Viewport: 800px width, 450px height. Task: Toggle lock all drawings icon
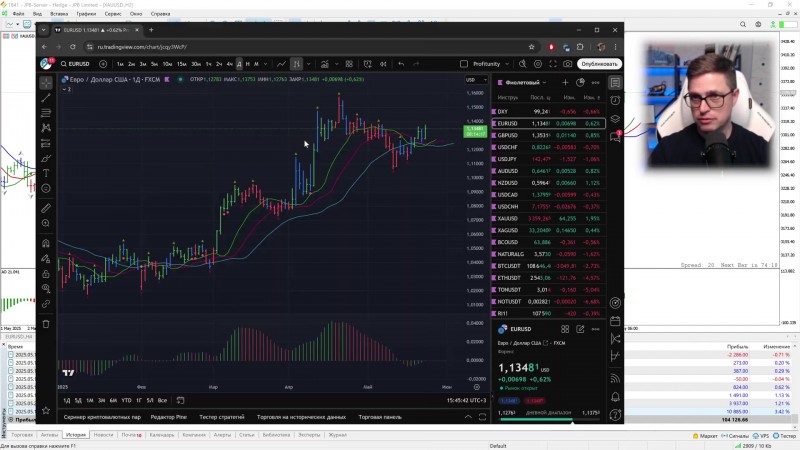46,273
